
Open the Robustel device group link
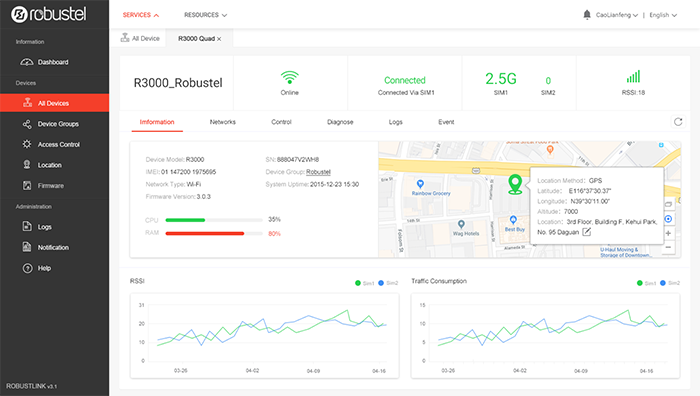(318, 172)
